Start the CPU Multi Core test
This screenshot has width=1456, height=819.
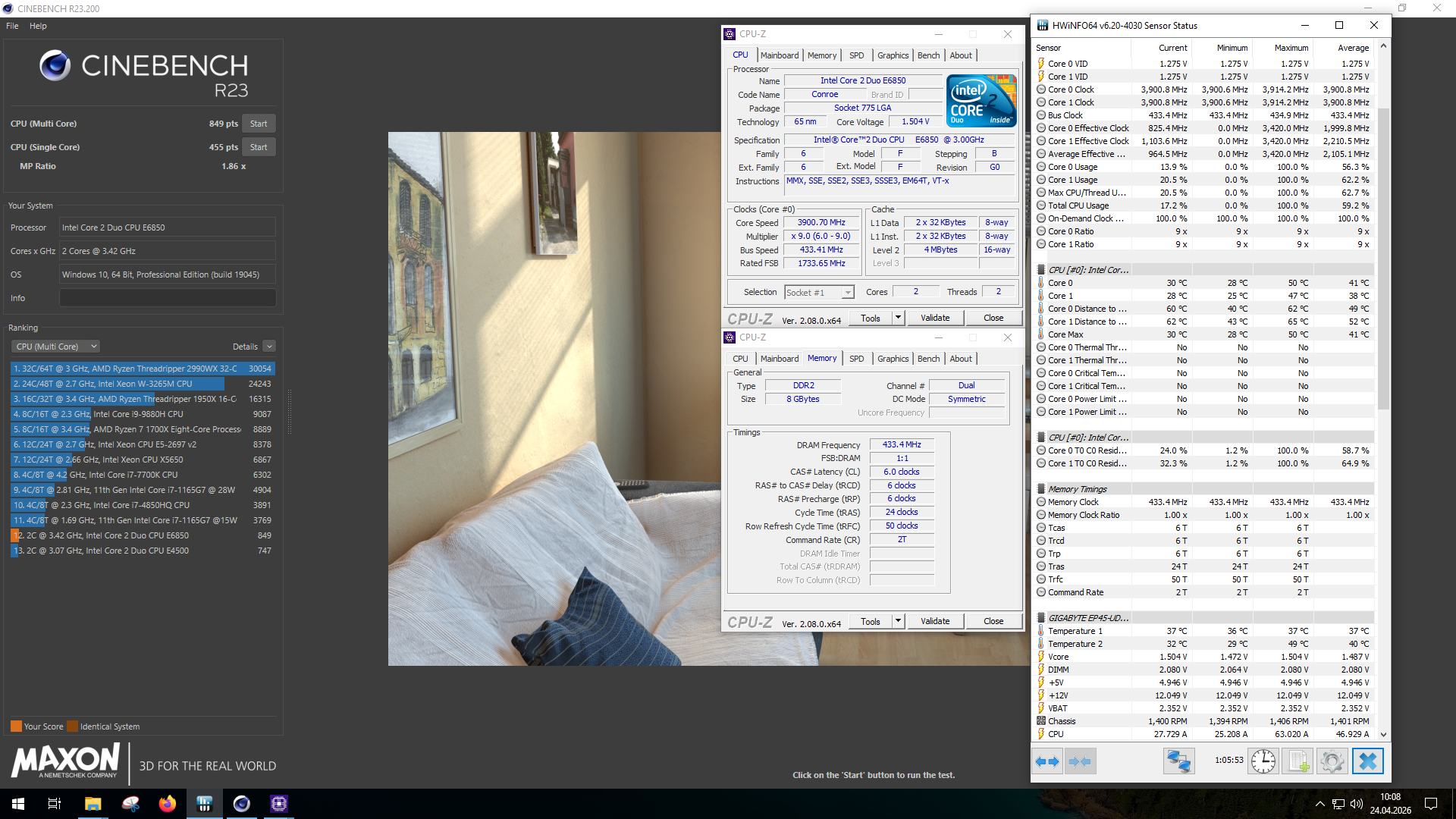(x=259, y=124)
